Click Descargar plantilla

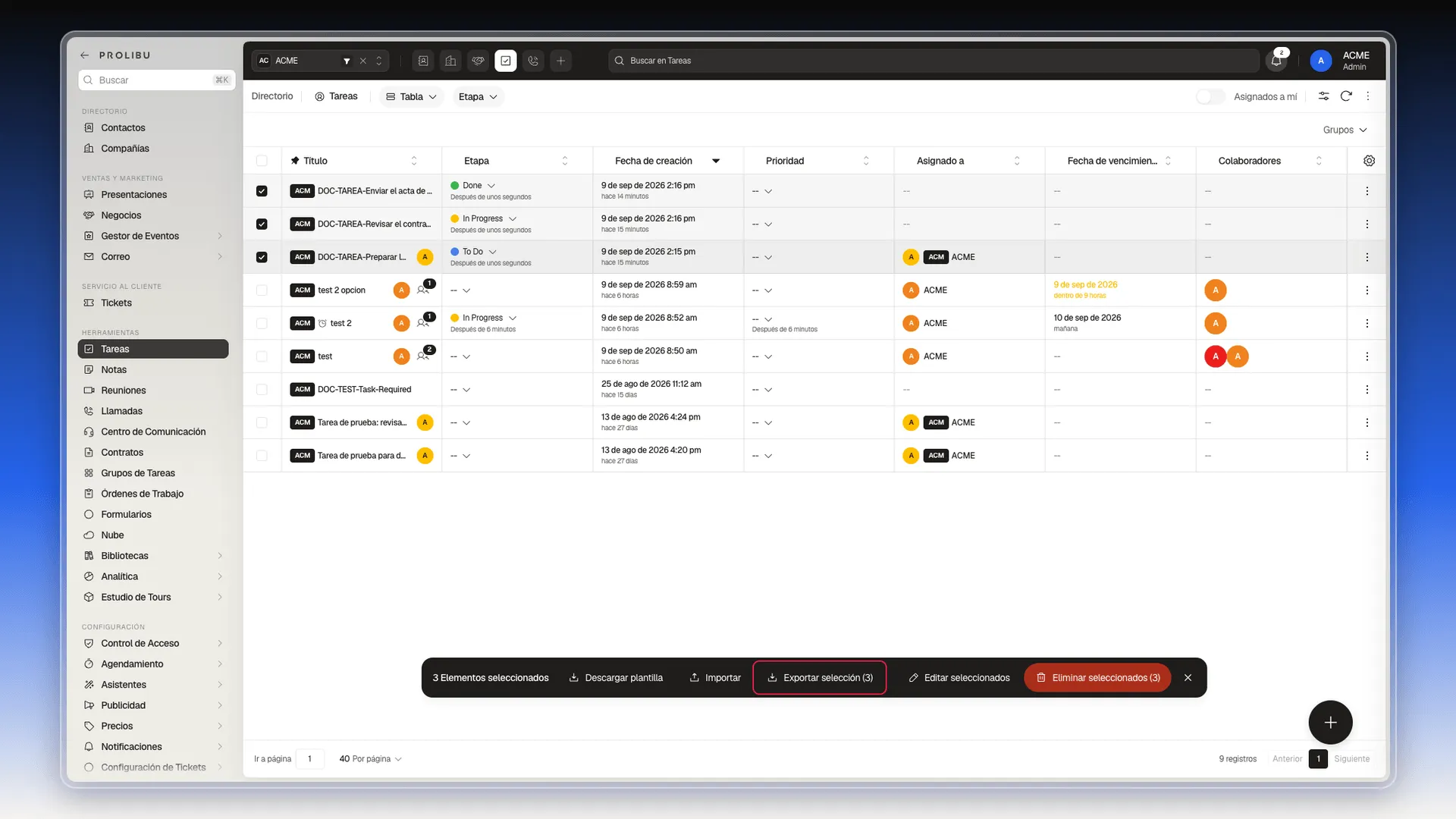pyautogui.click(x=616, y=678)
